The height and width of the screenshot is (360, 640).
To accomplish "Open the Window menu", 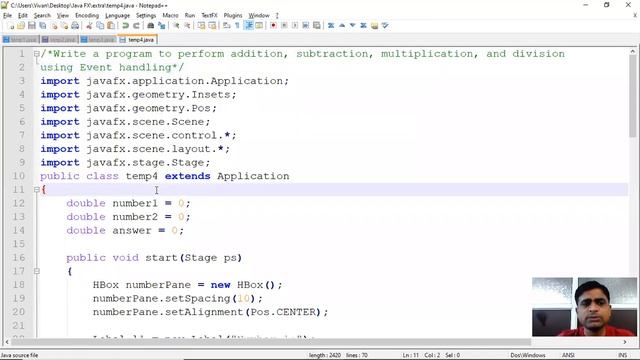I will pos(259,16).
